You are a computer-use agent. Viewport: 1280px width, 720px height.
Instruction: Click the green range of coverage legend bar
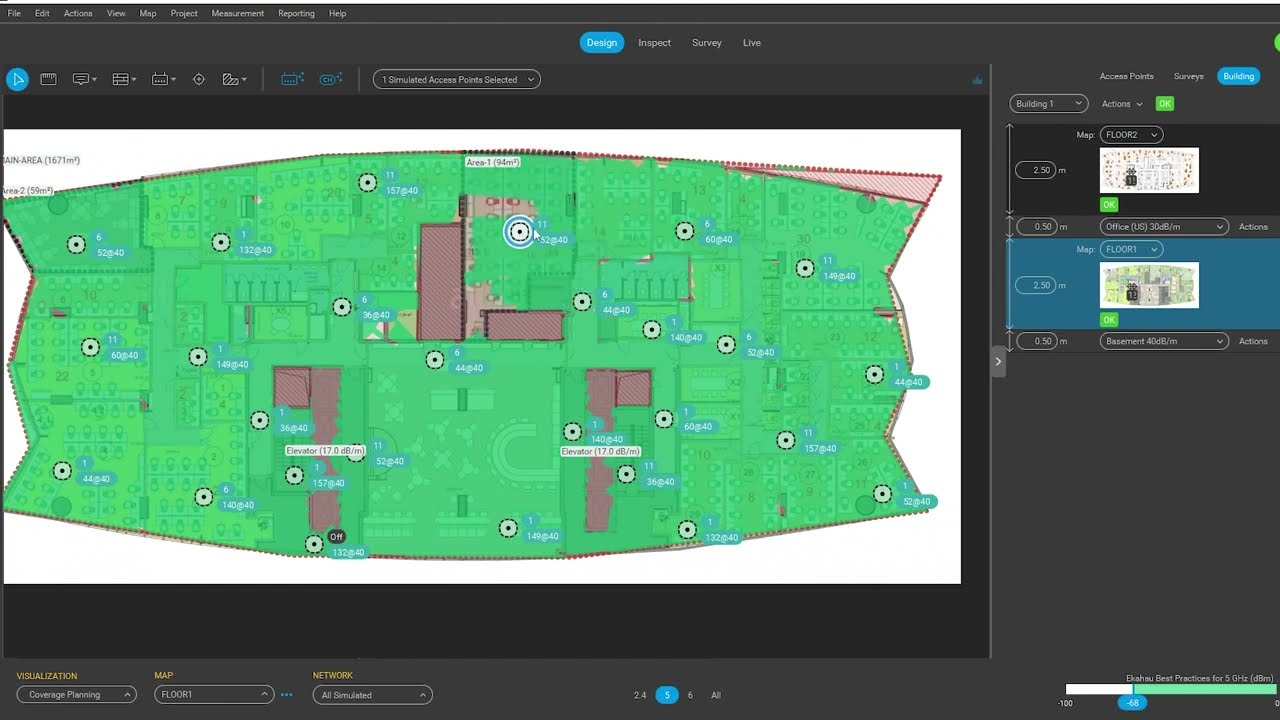pos(1205,689)
